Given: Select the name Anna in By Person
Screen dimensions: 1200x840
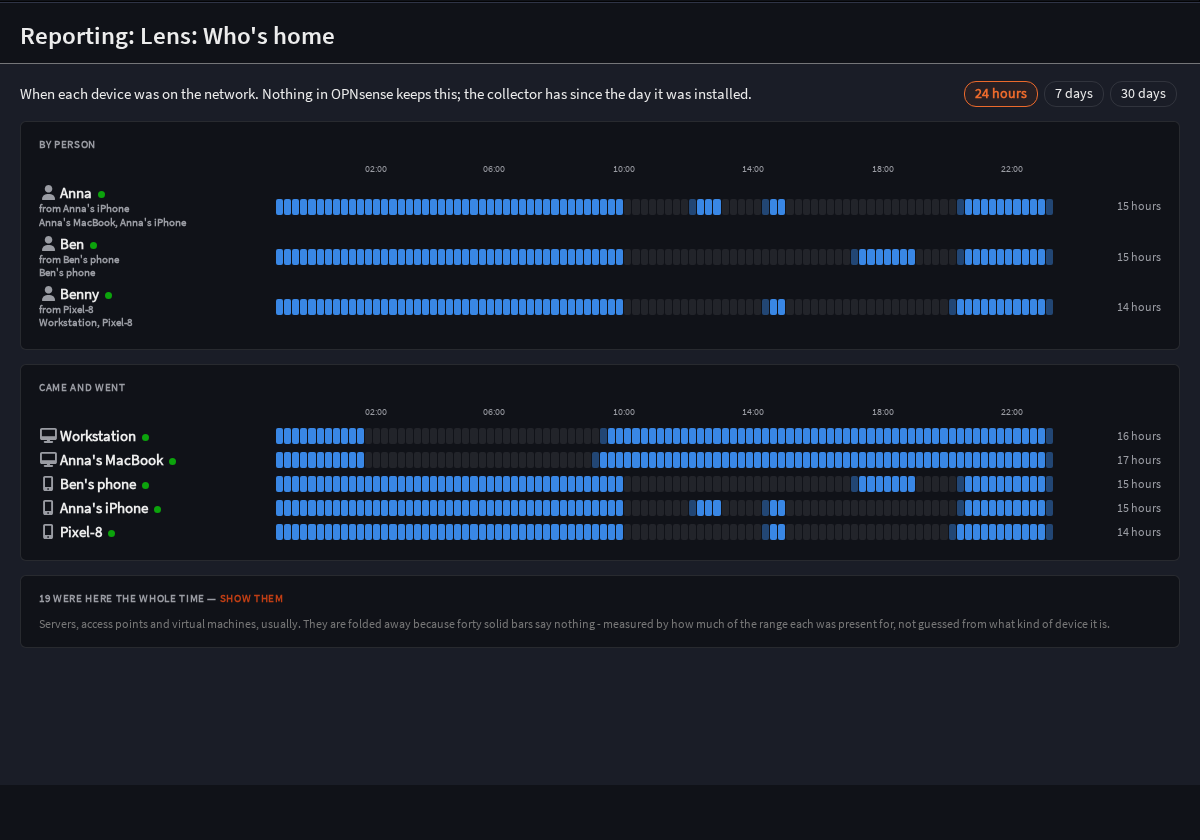Looking at the screenshot, I should pyautogui.click(x=76, y=193).
